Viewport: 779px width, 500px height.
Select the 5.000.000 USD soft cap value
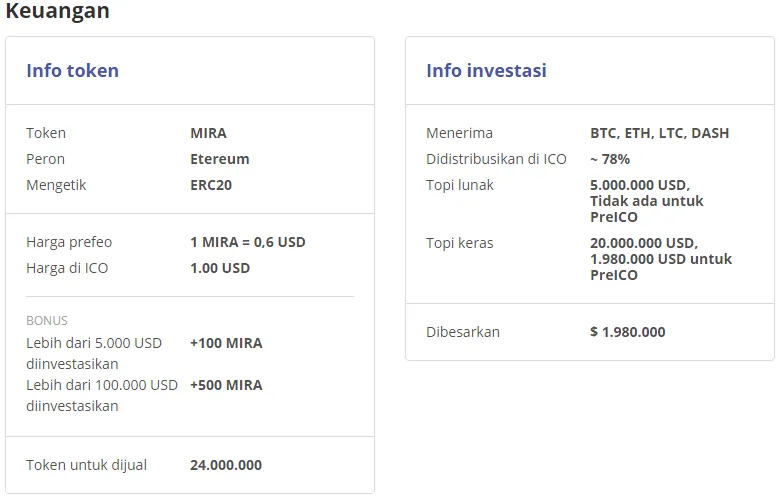pyautogui.click(x=639, y=185)
